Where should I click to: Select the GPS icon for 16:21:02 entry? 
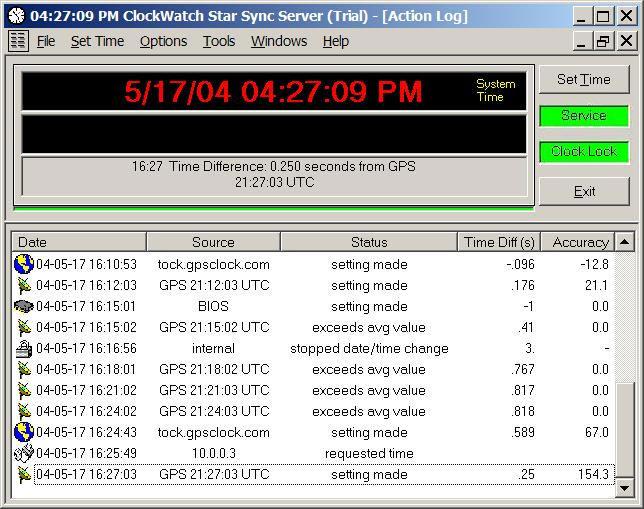click(24, 391)
